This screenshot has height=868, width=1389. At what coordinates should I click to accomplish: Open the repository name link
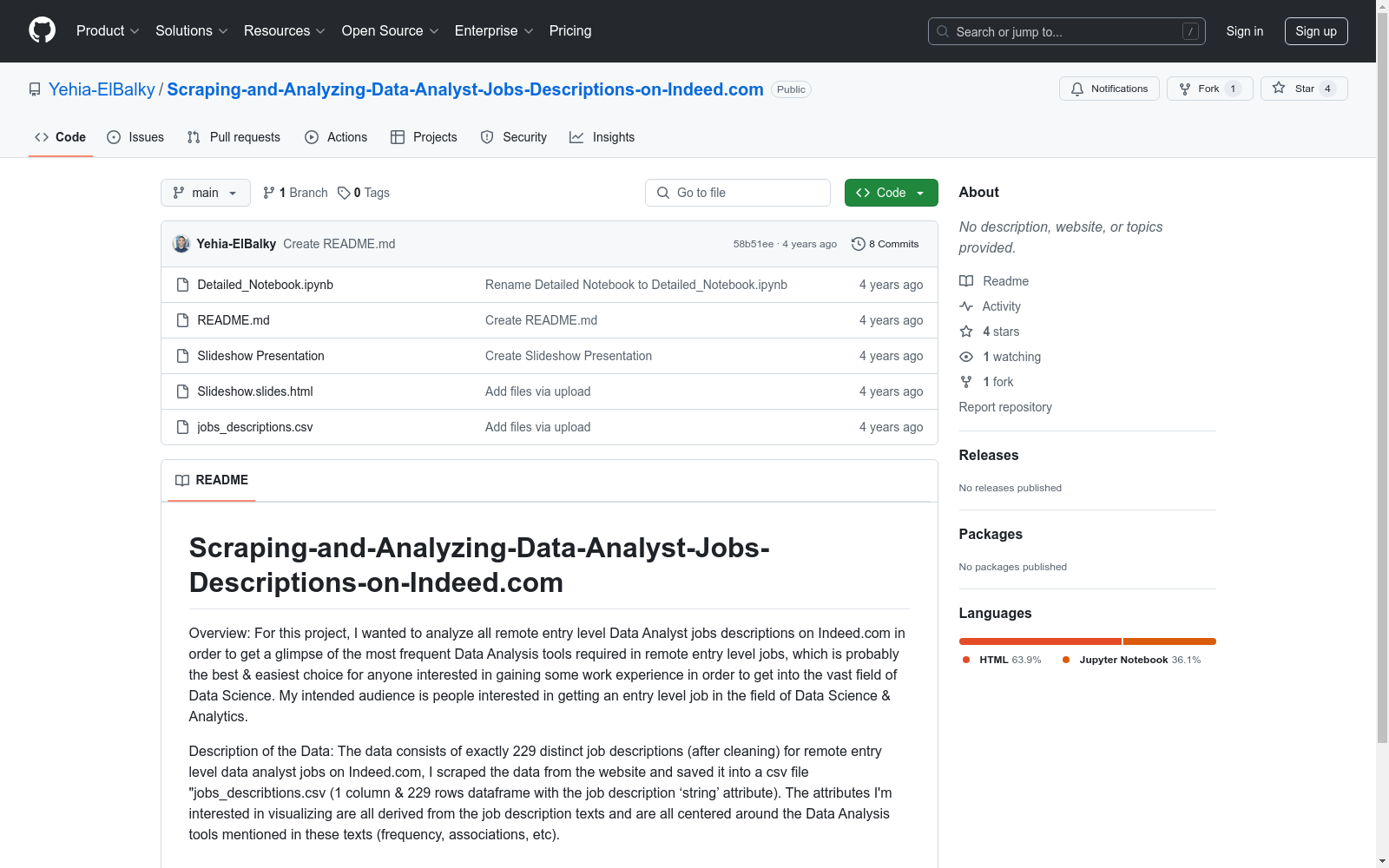[x=465, y=89]
